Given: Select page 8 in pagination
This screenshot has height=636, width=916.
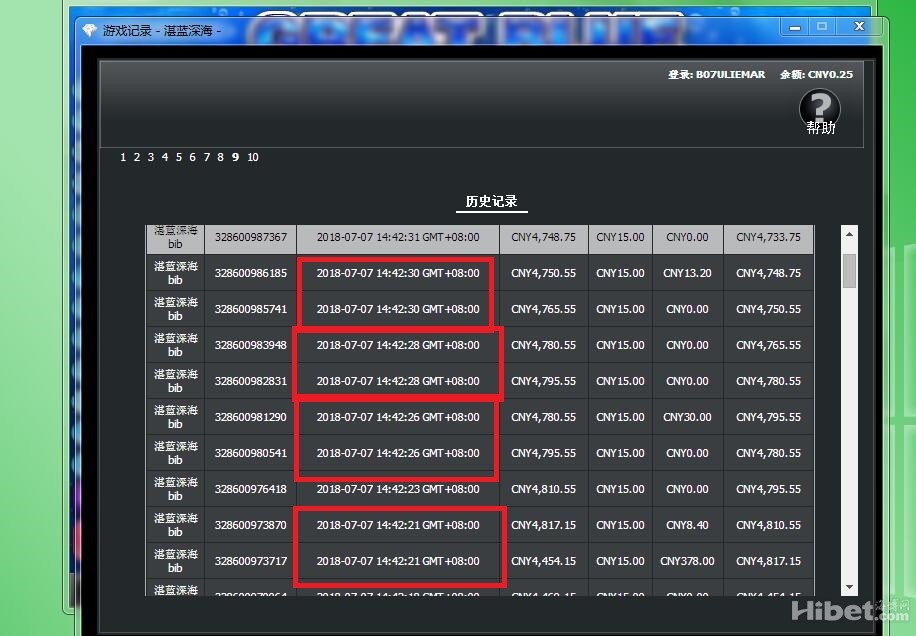Looking at the screenshot, I should pos(221,157).
